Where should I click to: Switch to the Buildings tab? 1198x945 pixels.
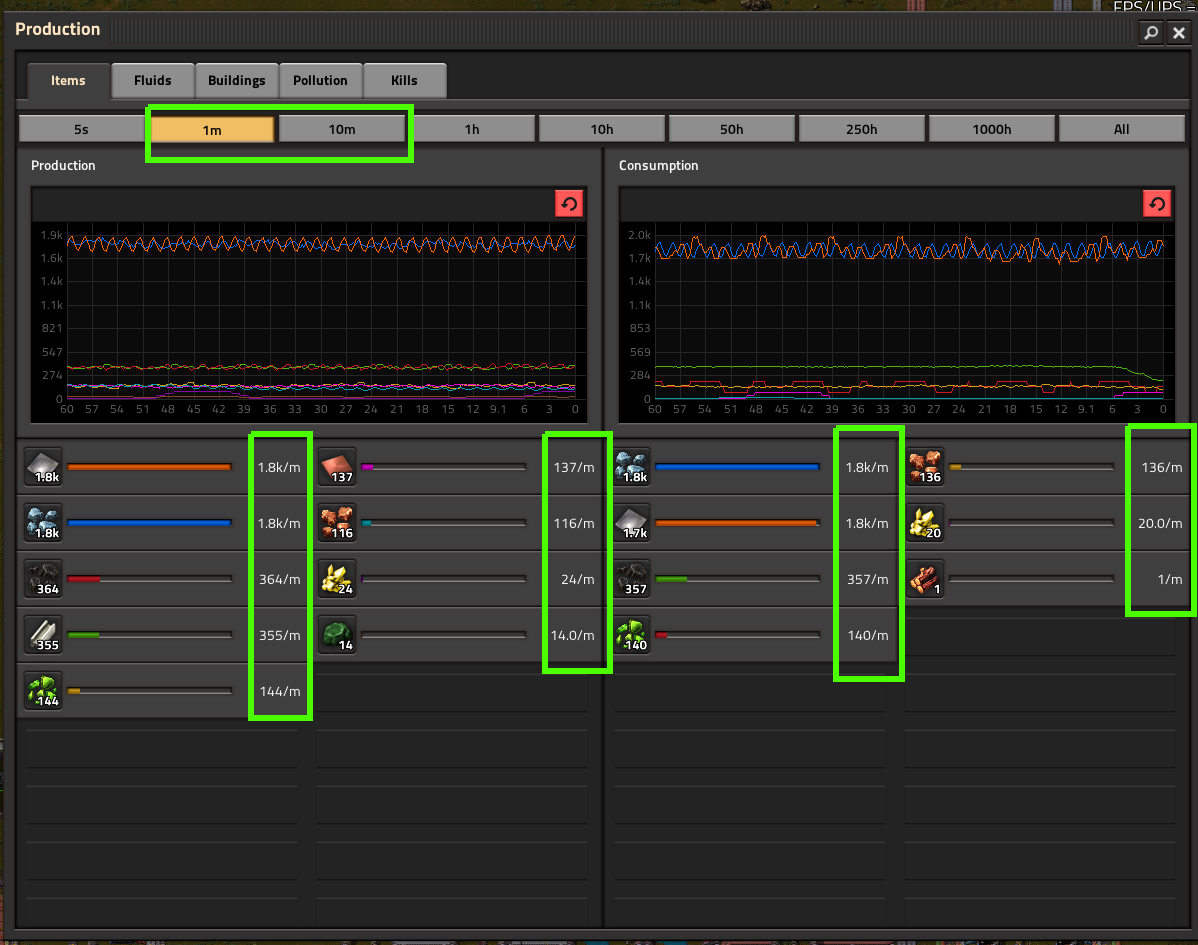click(x=237, y=81)
